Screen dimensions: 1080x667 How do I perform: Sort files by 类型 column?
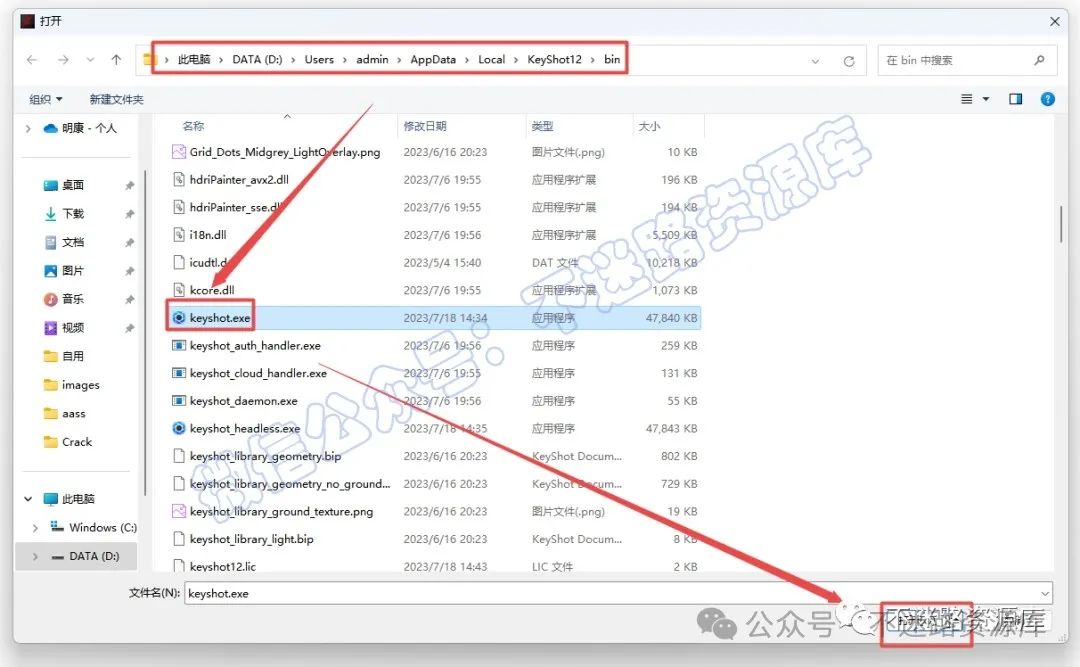pos(542,126)
